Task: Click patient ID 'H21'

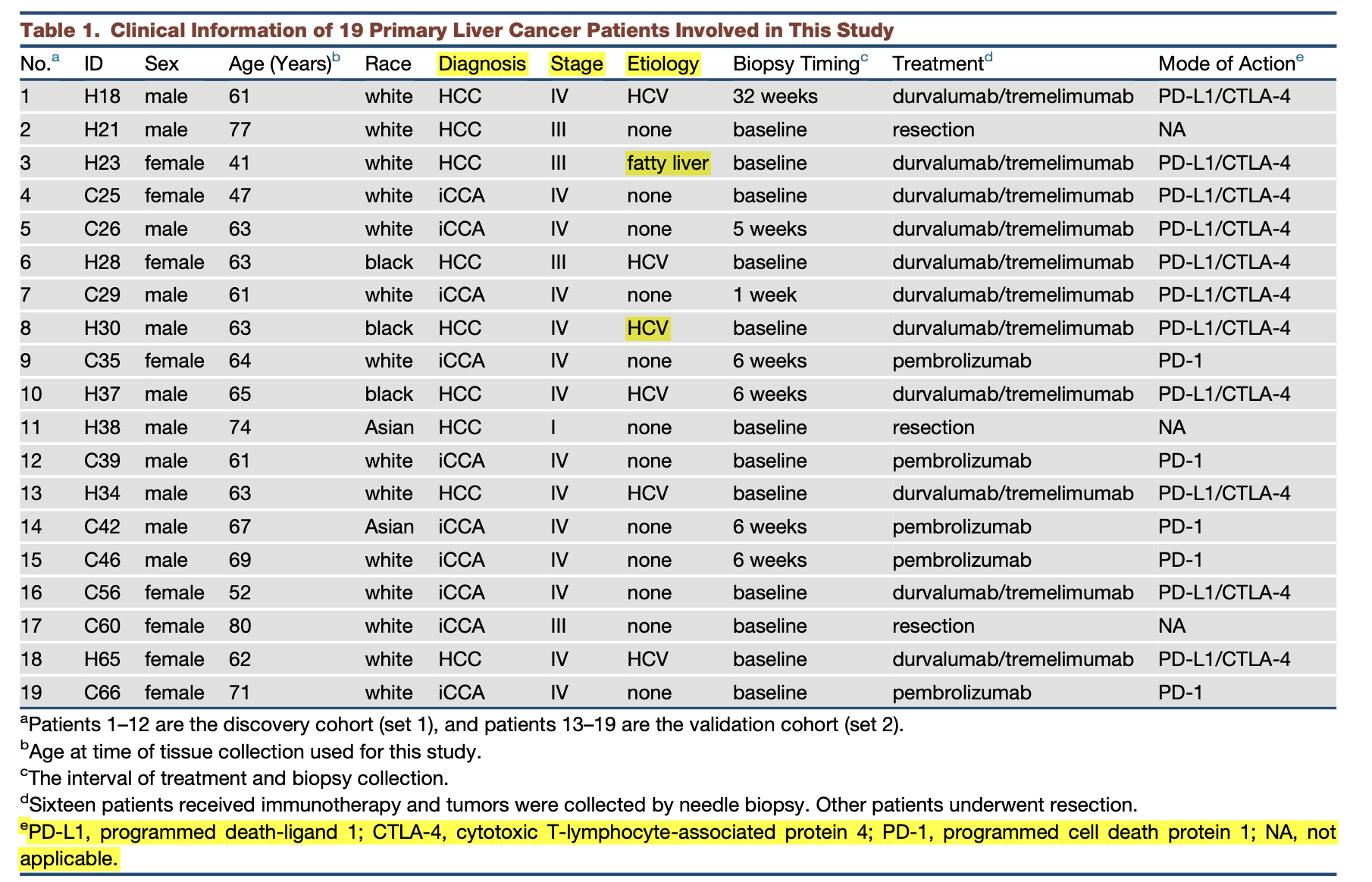Action: click(x=102, y=130)
